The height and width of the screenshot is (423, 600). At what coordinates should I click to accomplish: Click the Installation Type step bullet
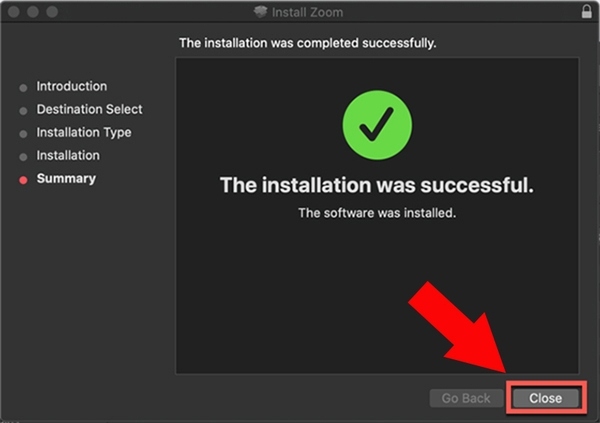tap(23, 134)
